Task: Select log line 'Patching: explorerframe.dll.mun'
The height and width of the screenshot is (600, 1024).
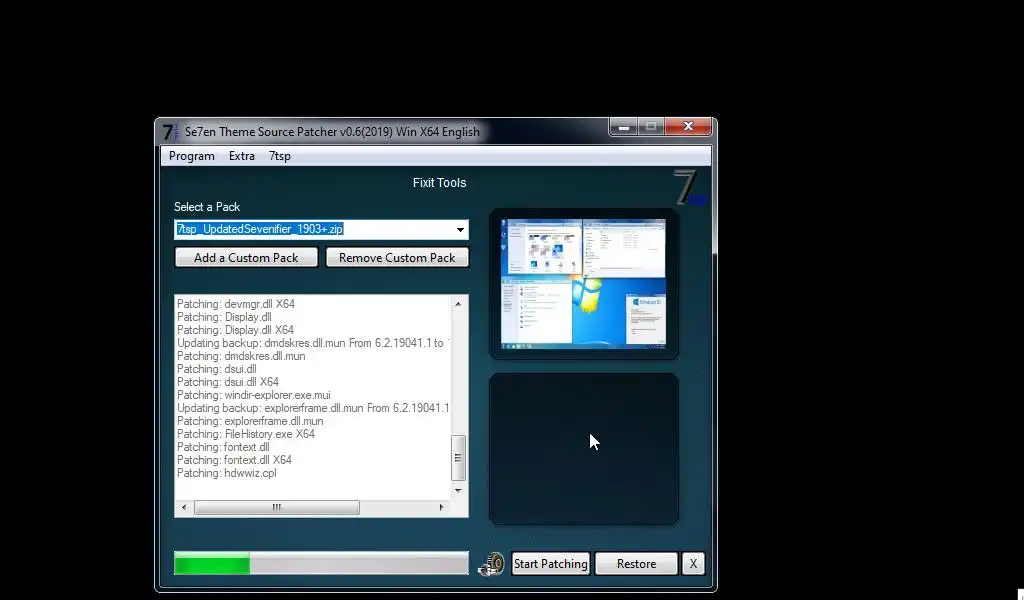Action: pos(250,421)
